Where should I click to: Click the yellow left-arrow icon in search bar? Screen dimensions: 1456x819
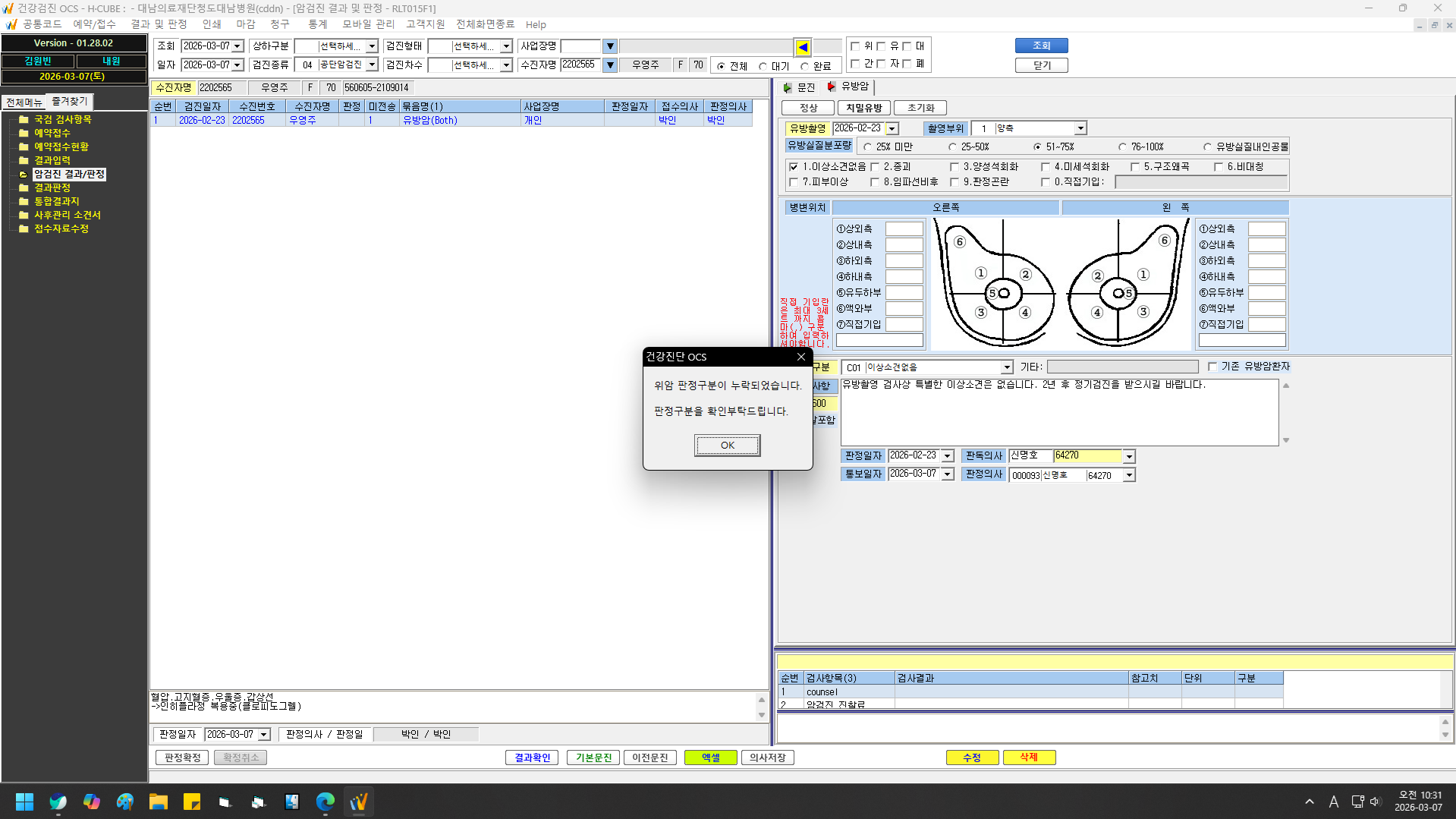pos(803,47)
